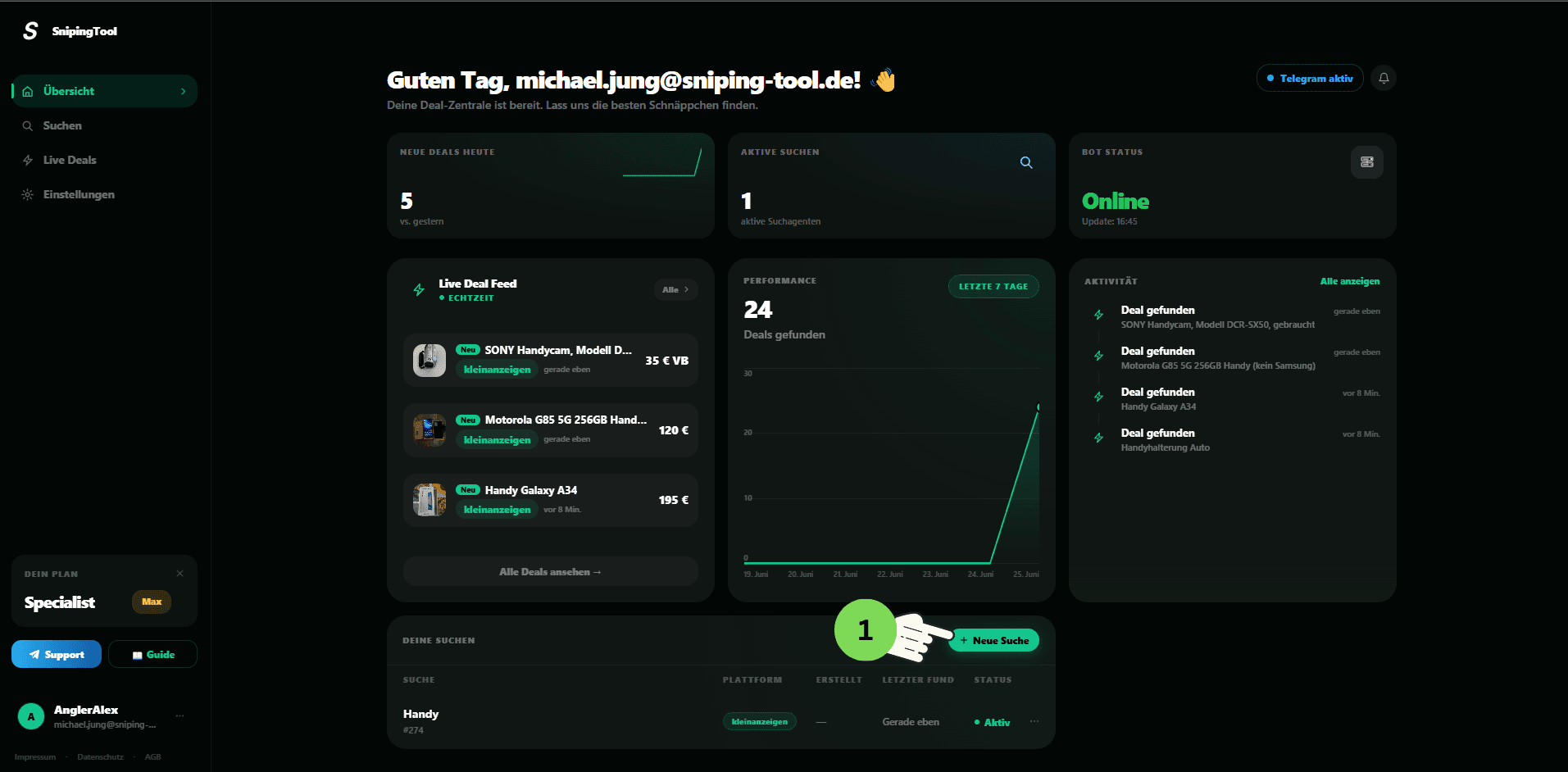Click the Telegram aktiv status button
Screen dimensions: 1568x772
(1309, 78)
